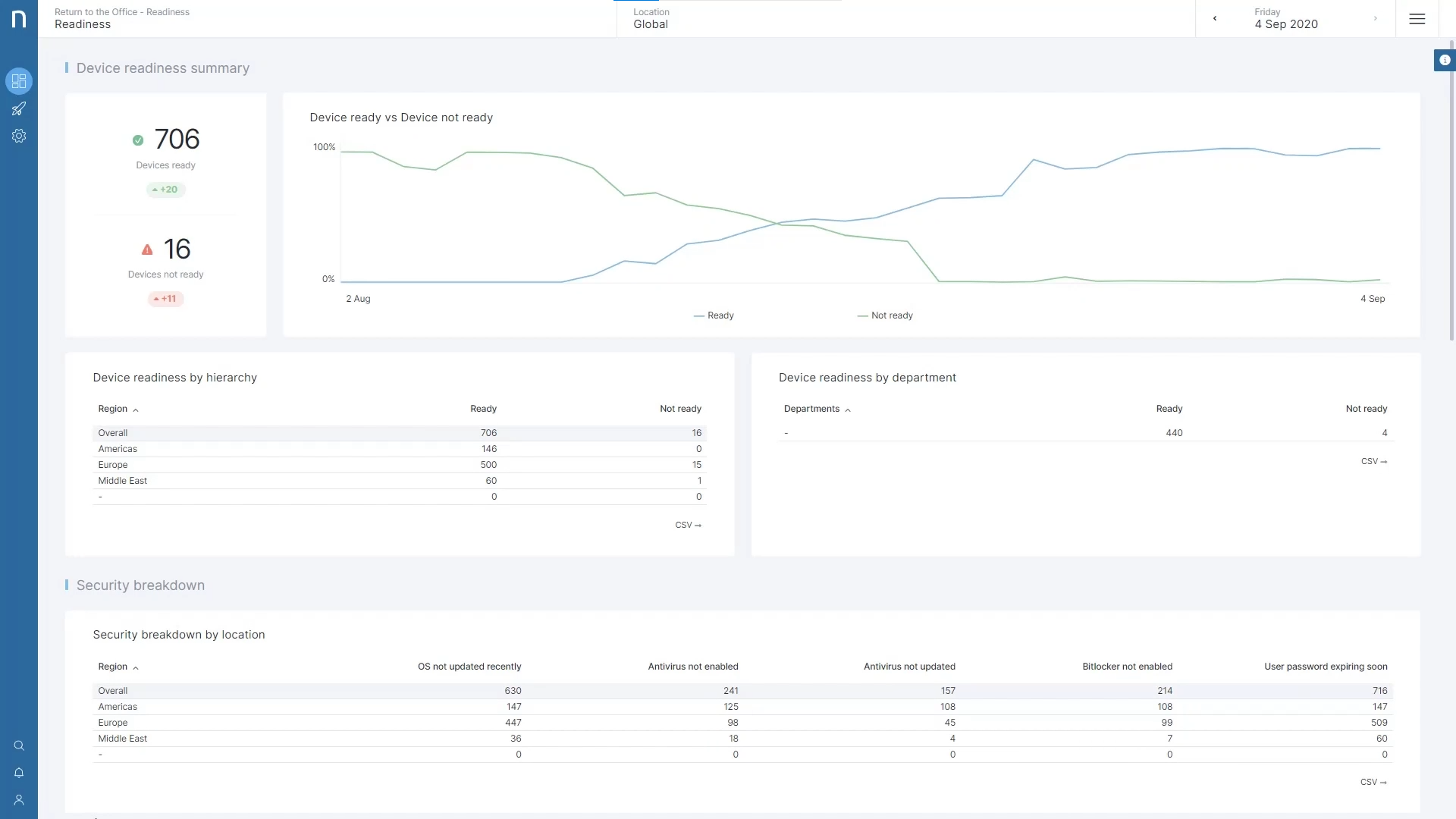
Task: Open the dashboards icon in sidebar
Action: (x=19, y=81)
